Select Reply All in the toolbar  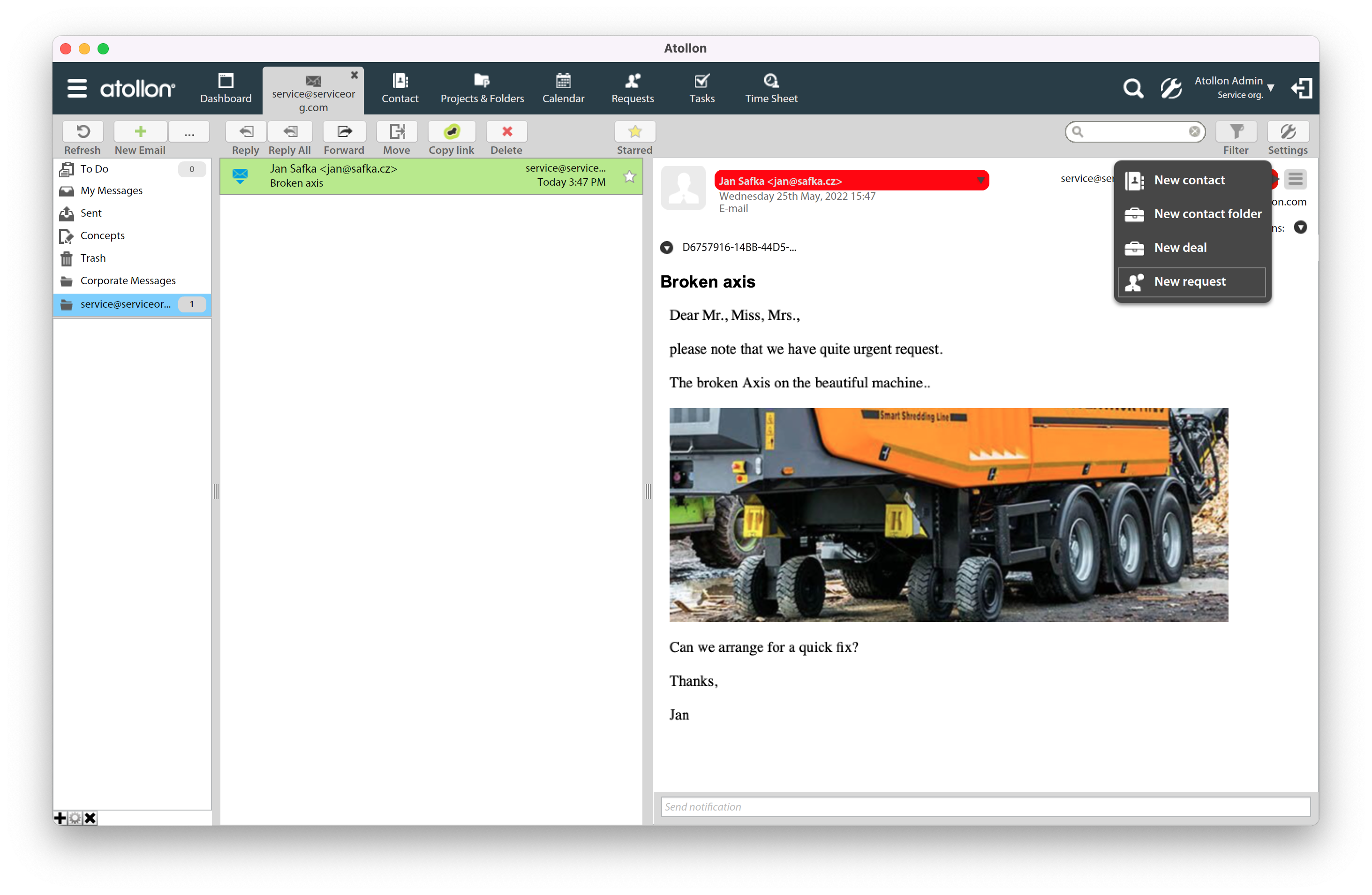(x=289, y=137)
